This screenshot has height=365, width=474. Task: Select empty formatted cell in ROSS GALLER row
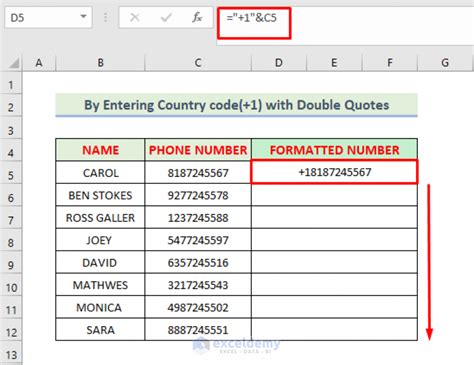[x=334, y=217]
